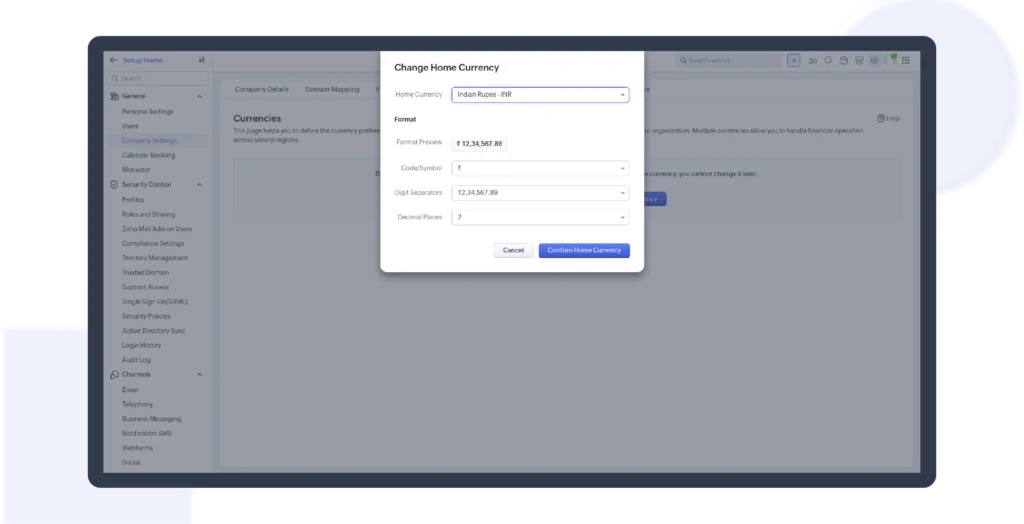Open the Code/Symbol dropdown

540,168
